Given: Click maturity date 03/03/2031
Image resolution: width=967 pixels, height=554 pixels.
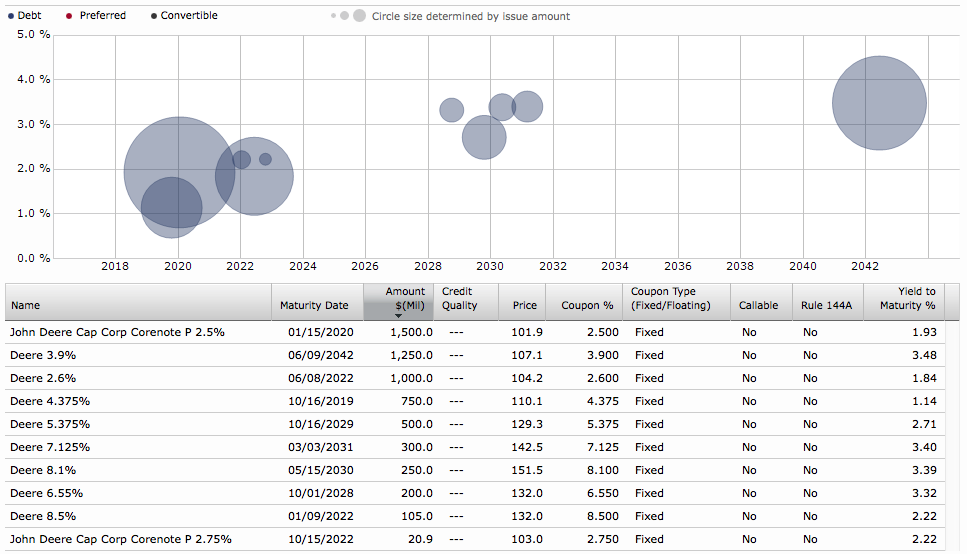Looking at the screenshot, I should (x=321, y=447).
